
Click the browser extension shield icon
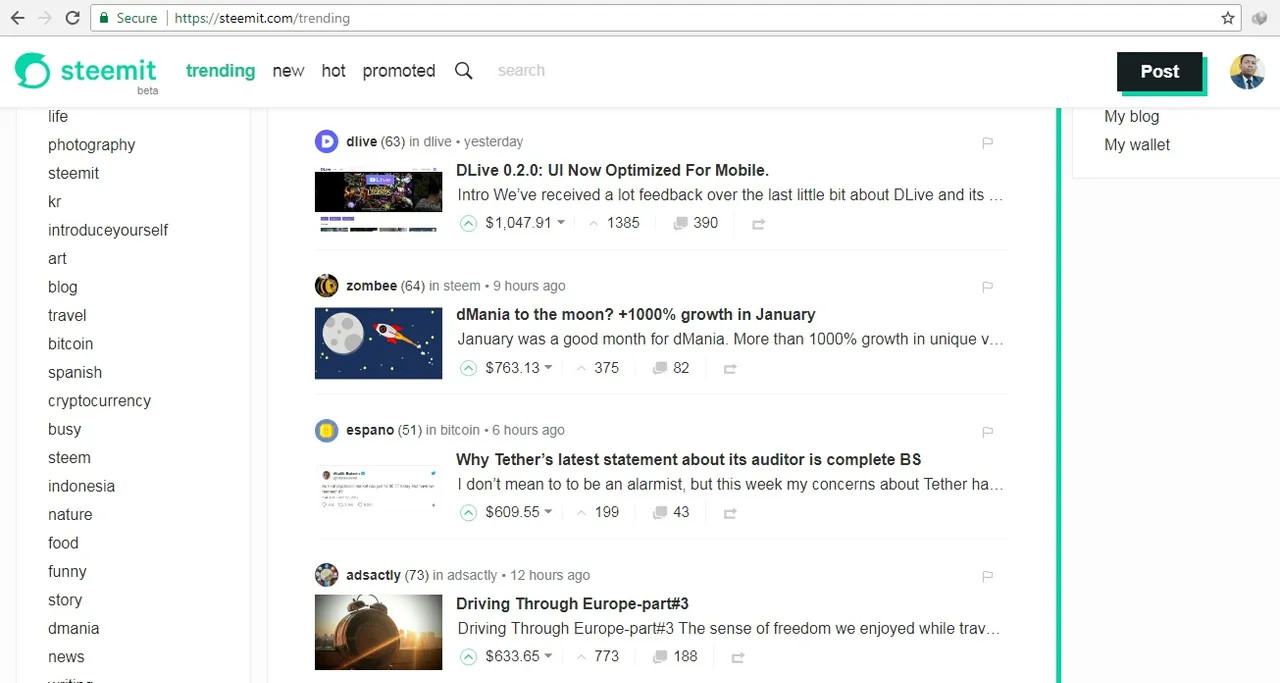1260,18
